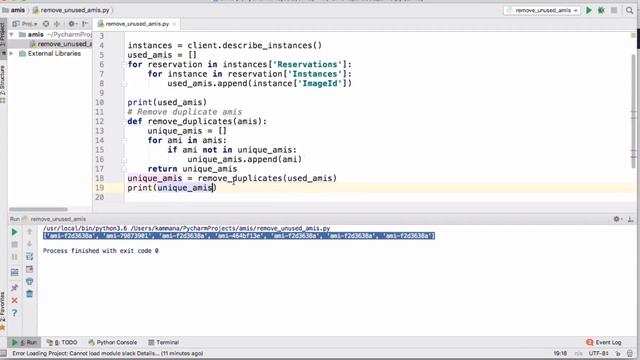
Task: Hide the Project panel with the hide icon
Action: point(85,24)
